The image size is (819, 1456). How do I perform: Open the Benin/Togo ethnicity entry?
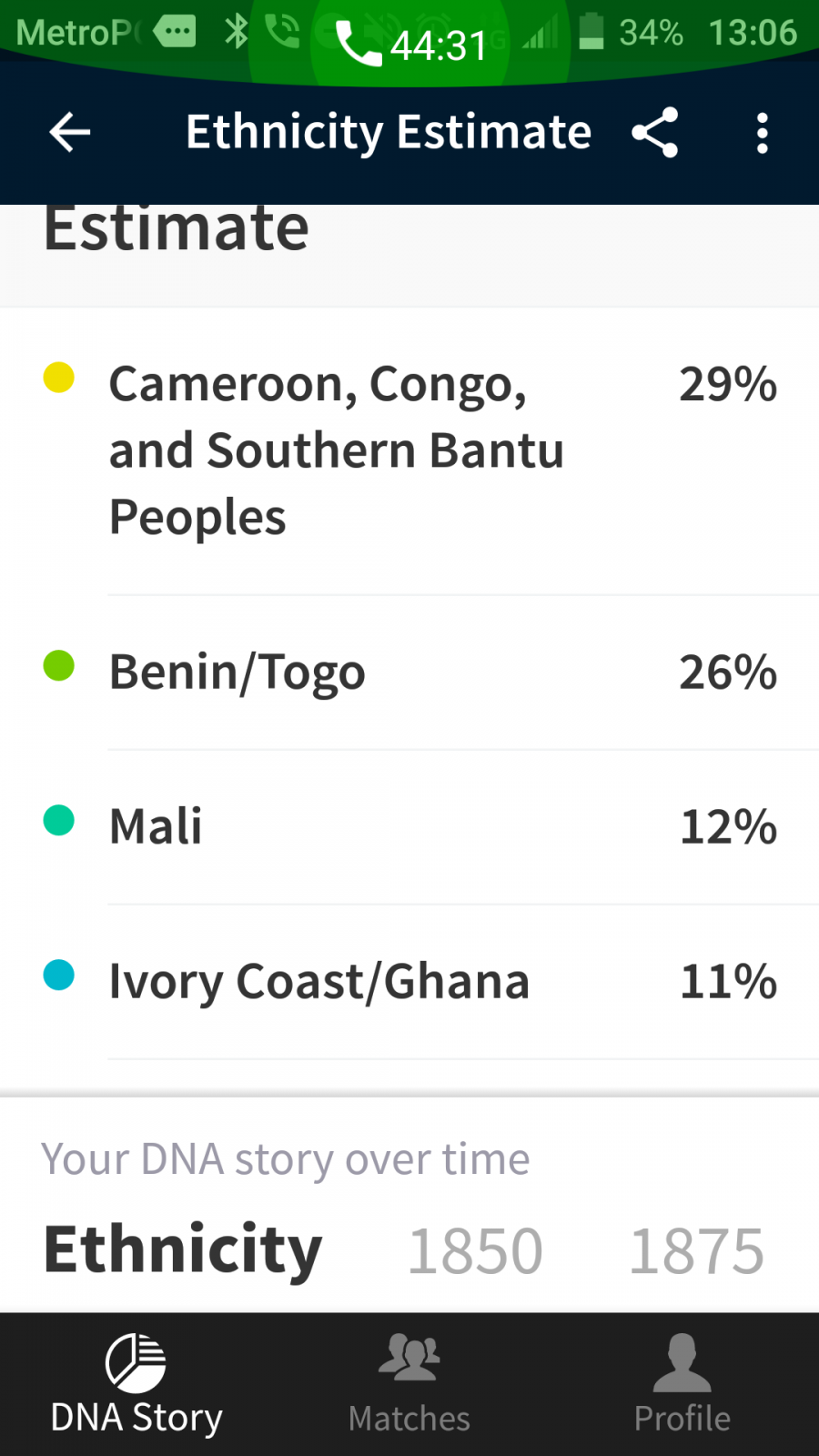(409, 673)
